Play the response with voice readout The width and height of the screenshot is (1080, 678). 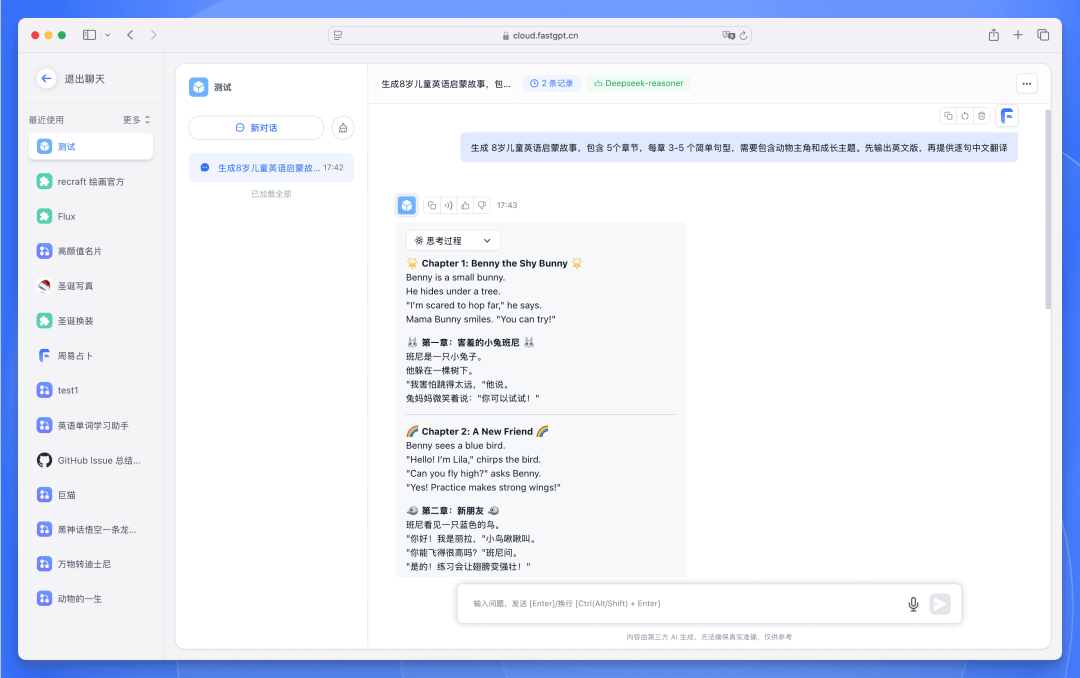pyautogui.click(x=448, y=205)
